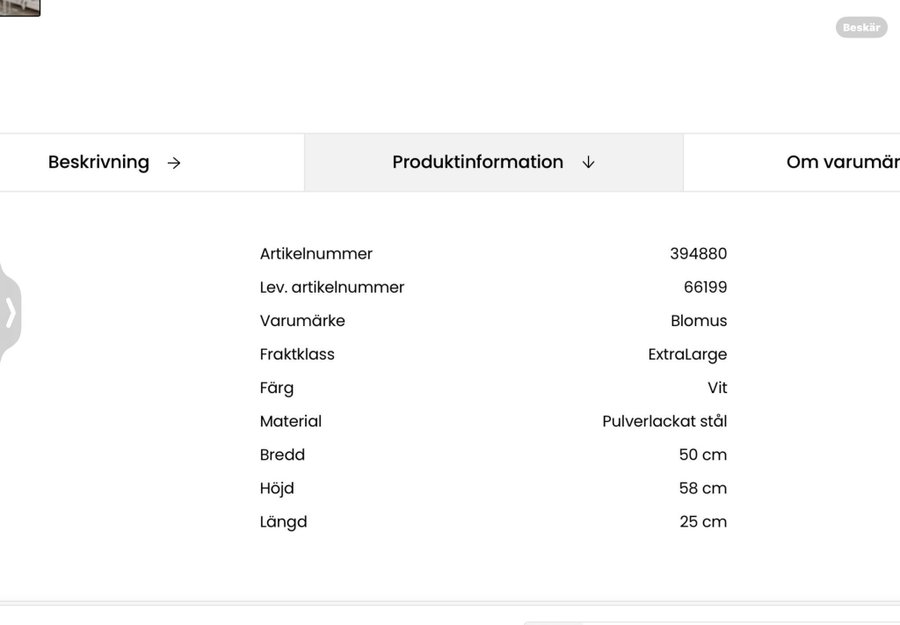Screen dimensions: 900x625
Task: Click the supplier article number 66199
Action: (x=705, y=288)
